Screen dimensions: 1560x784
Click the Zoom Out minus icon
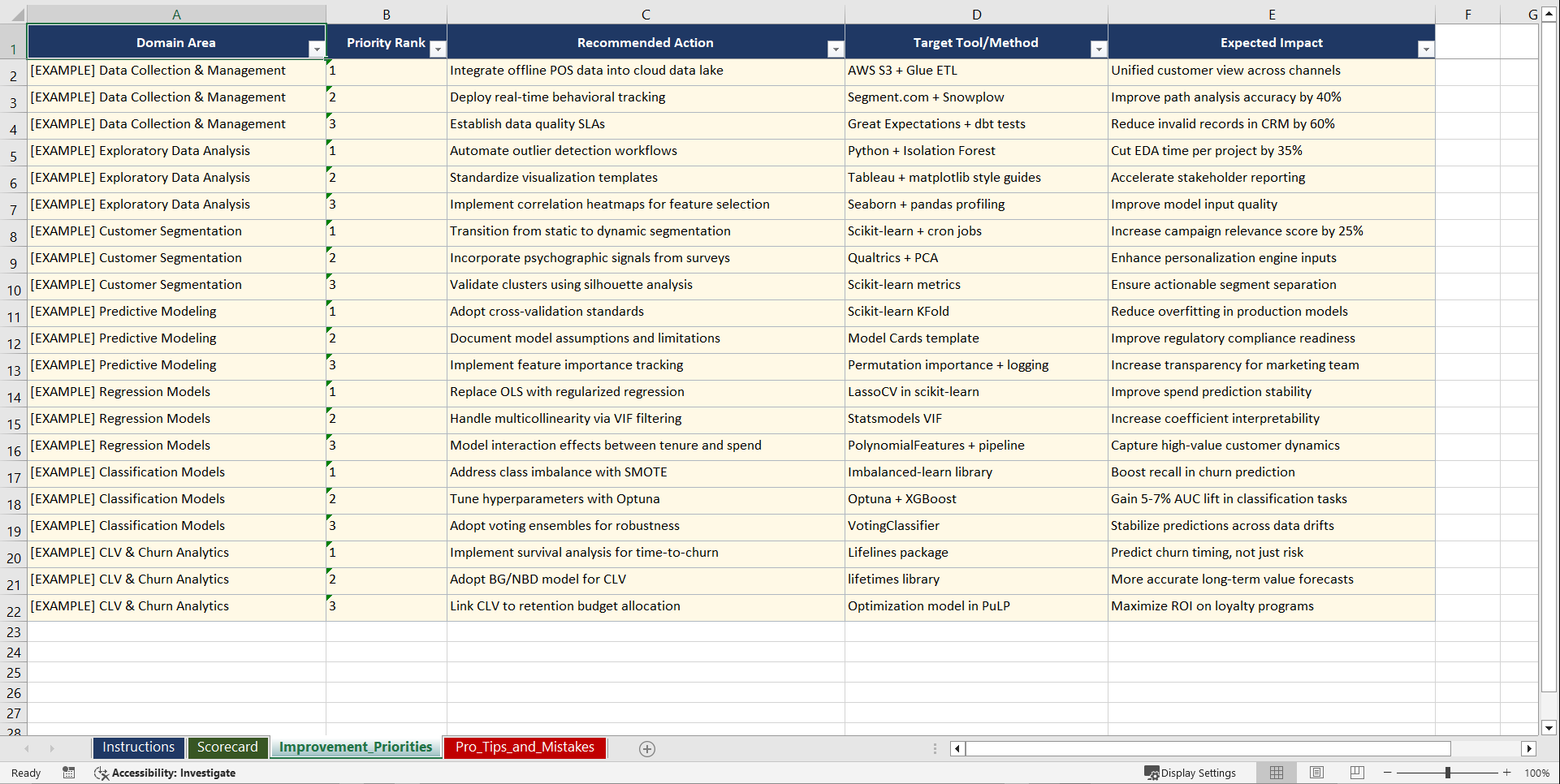tap(1387, 772)
